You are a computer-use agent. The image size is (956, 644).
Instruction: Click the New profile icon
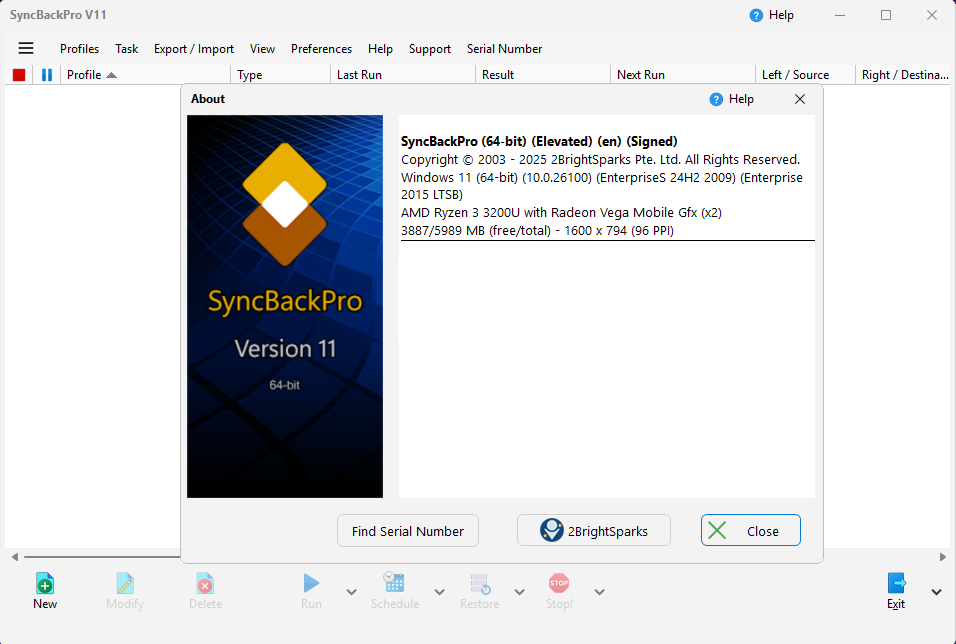pyautogui.click(x=45, y=583)
